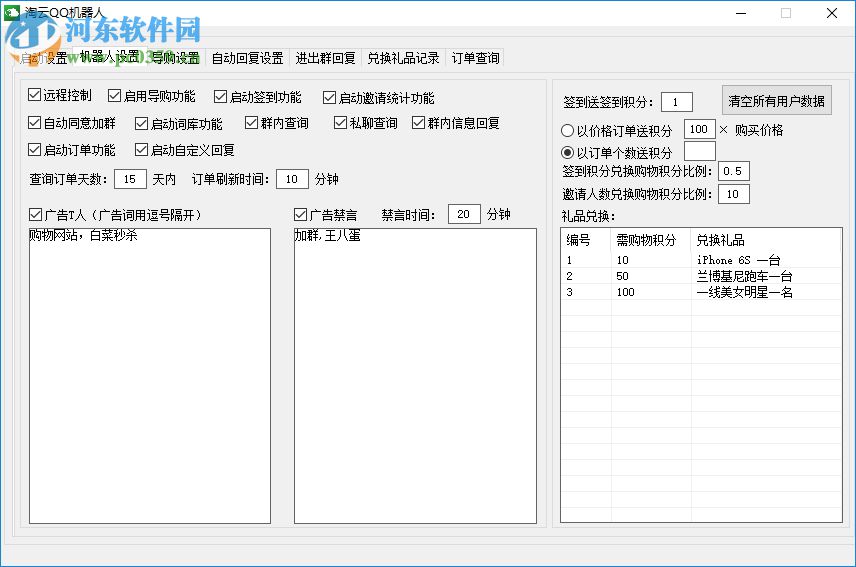Click the 兑换礼品 column header
This screenshot has height=567, width=856.
point(766,240)
